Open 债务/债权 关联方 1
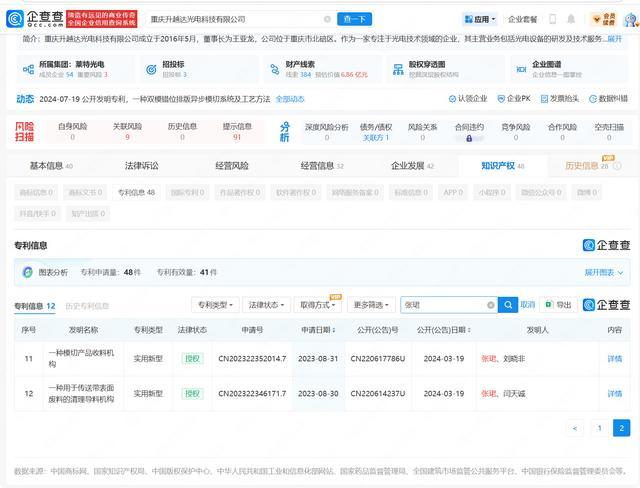This screenshot has width=640, height=488. 376,132
